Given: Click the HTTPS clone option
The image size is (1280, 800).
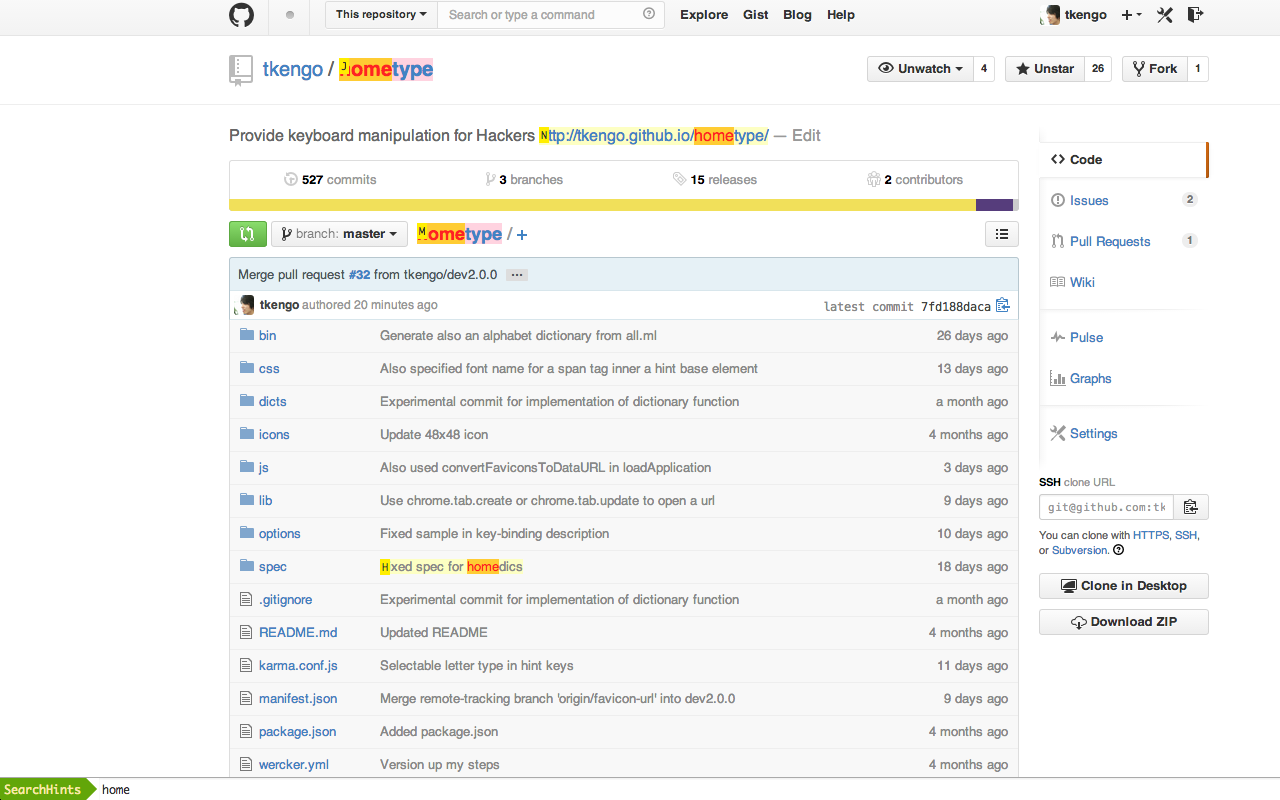Looking at the screenshot, I should point(1151,535).
